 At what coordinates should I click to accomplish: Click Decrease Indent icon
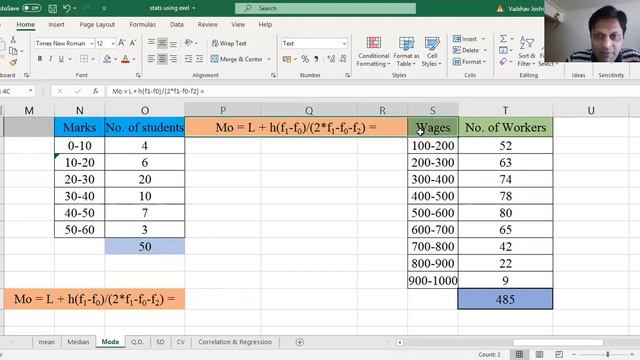pyautogui.click(x=188, y=59)
